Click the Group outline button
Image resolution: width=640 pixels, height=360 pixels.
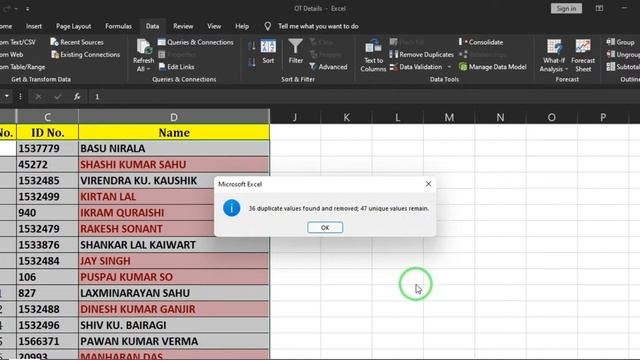point(621,42)
